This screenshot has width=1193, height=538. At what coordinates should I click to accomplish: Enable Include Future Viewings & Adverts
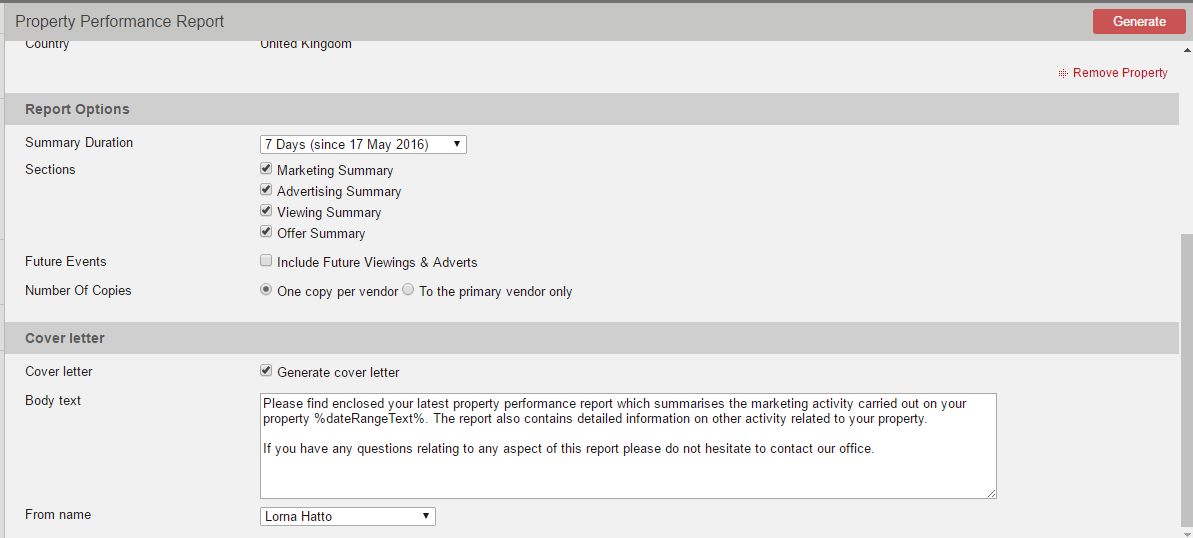266,260
